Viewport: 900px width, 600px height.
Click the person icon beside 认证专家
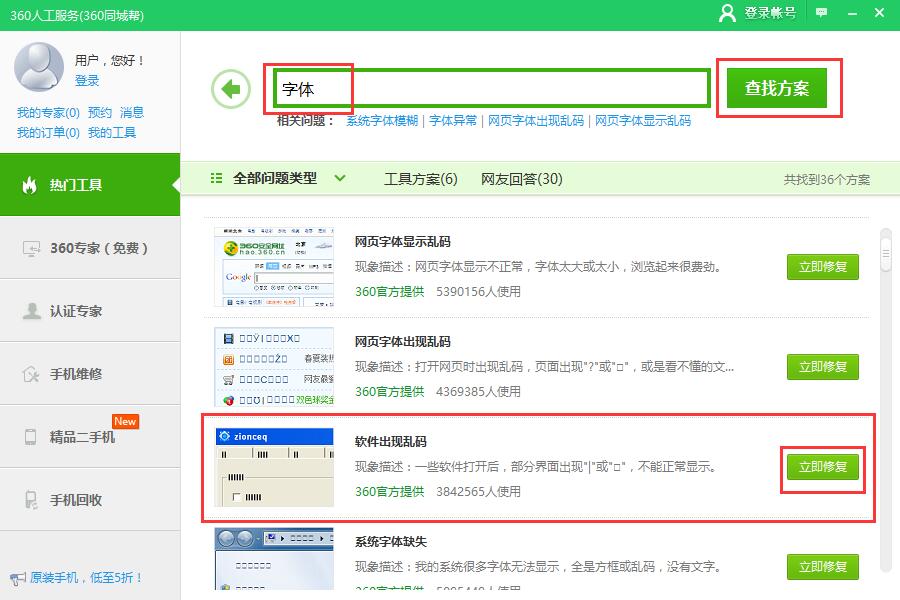coord(31,311)
